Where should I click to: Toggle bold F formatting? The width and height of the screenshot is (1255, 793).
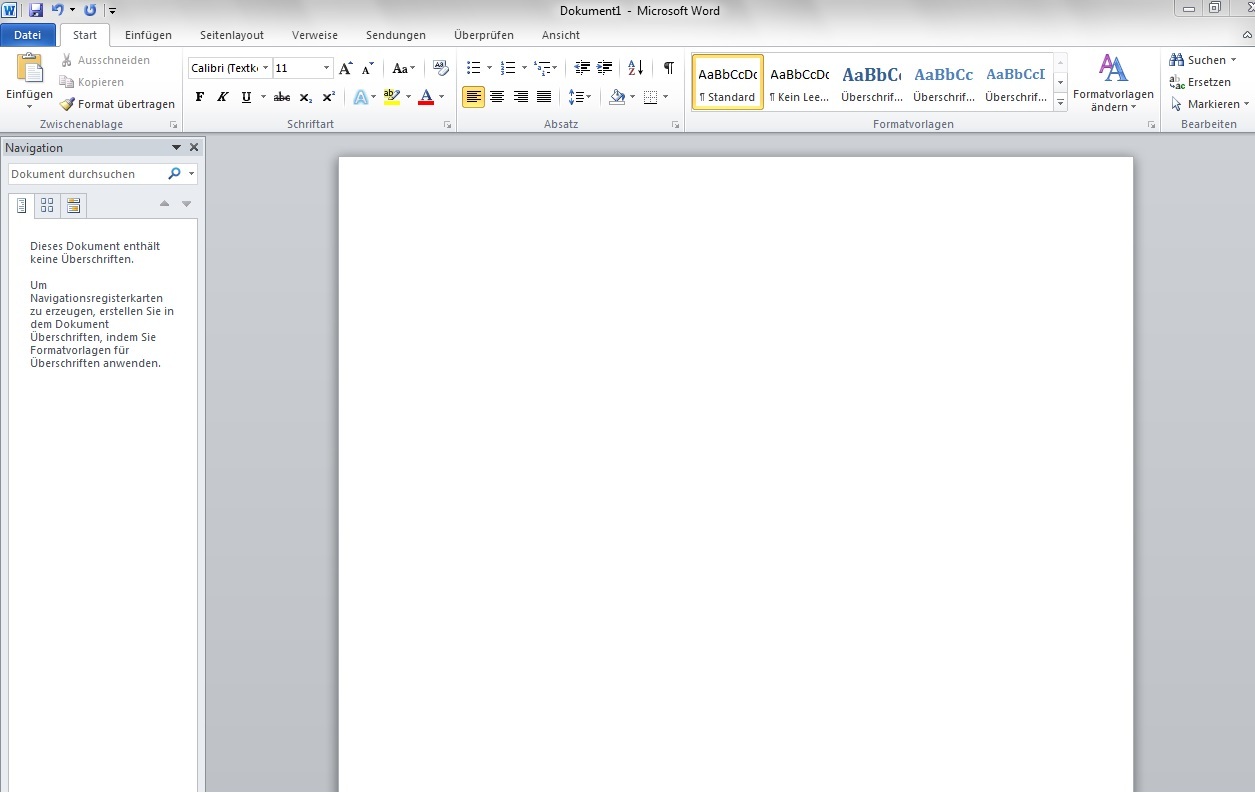[199, 97]
